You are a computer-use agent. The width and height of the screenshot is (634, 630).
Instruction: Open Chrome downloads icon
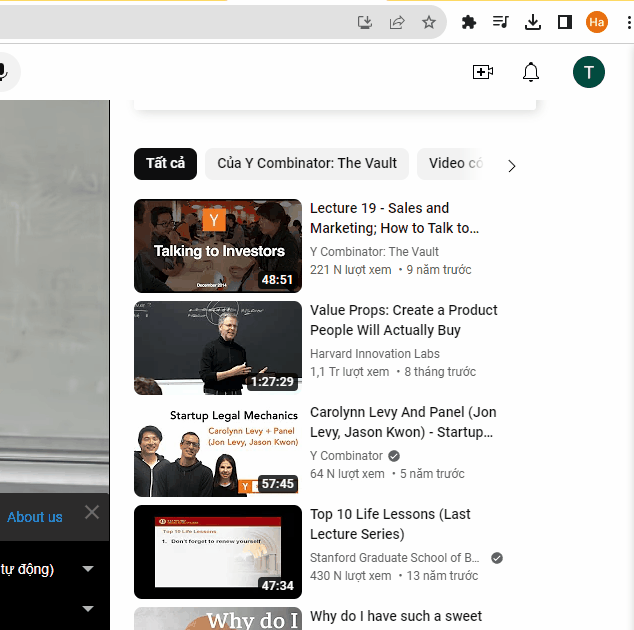coord(533,22)
